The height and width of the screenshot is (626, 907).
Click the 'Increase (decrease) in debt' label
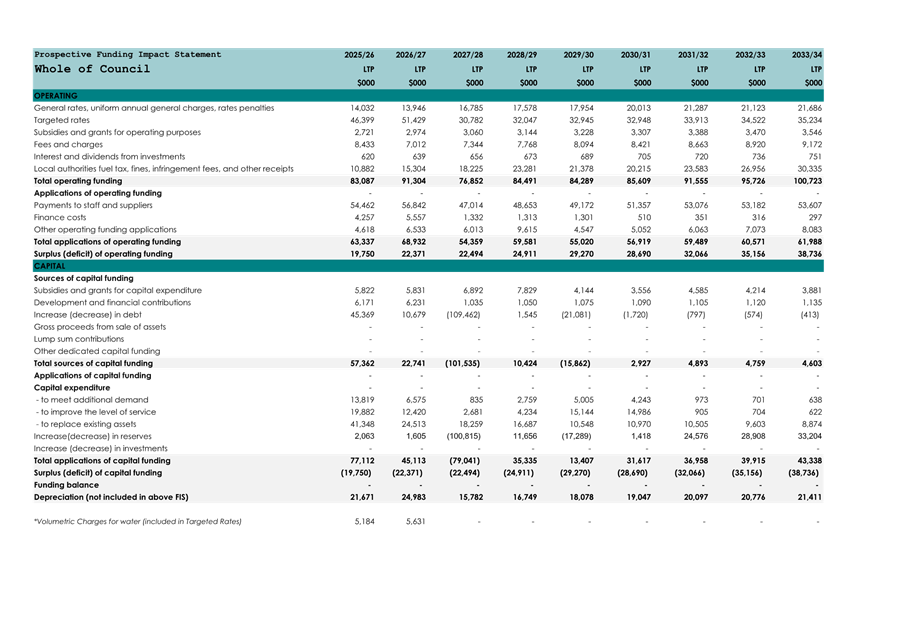click(x=88, y=315)
